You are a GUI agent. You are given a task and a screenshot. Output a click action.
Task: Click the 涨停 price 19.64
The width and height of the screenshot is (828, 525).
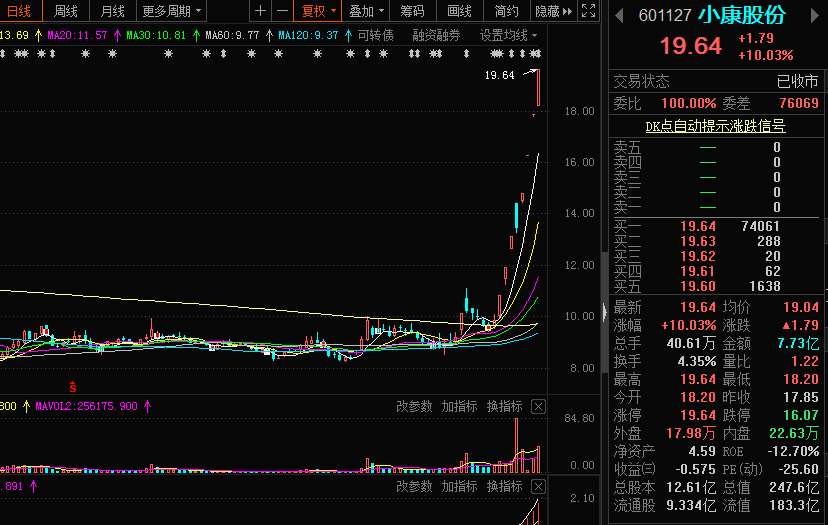[698, 415]
